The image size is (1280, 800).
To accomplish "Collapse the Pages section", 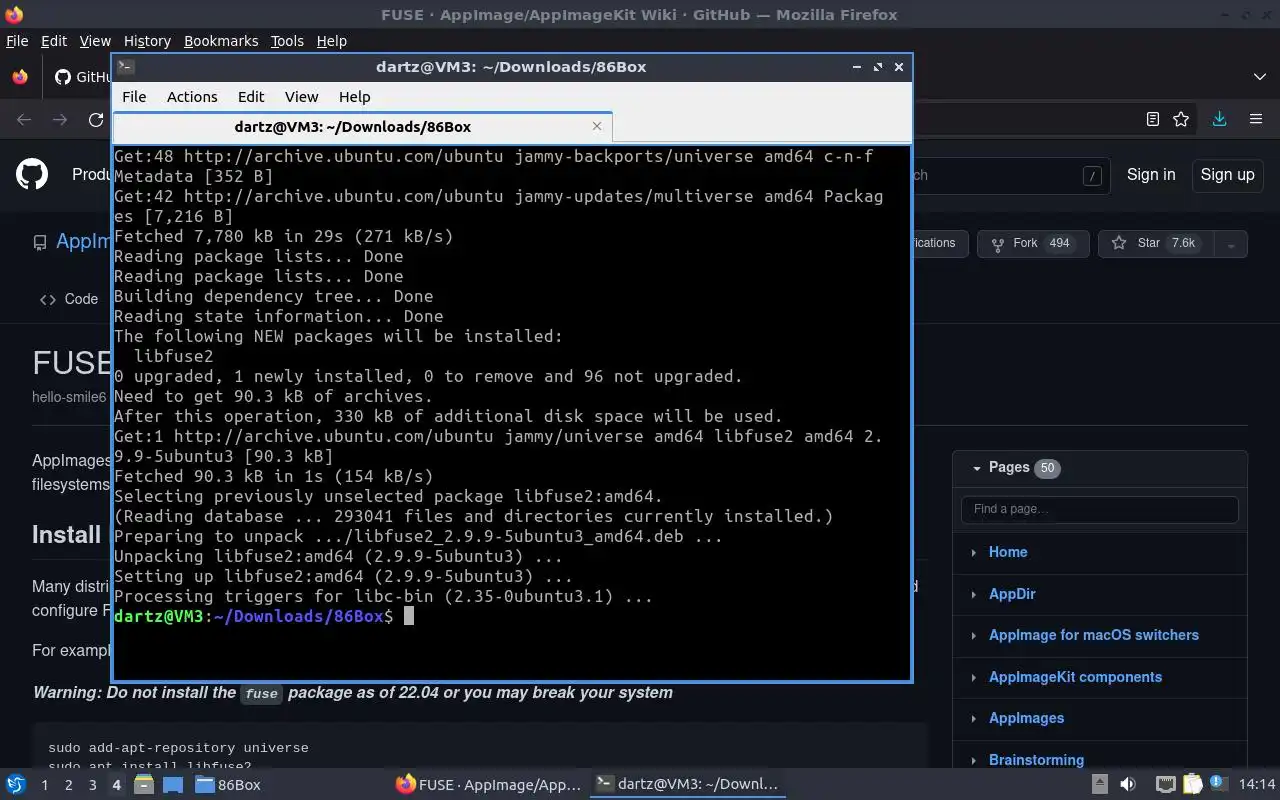I will pos(977,468).
